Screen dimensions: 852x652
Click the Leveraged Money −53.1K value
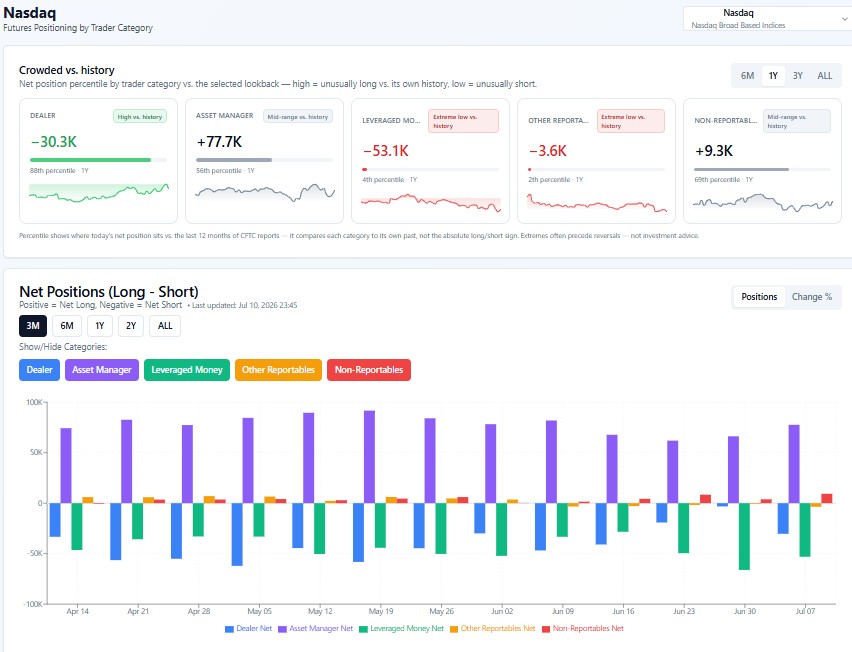click(386, 151)
